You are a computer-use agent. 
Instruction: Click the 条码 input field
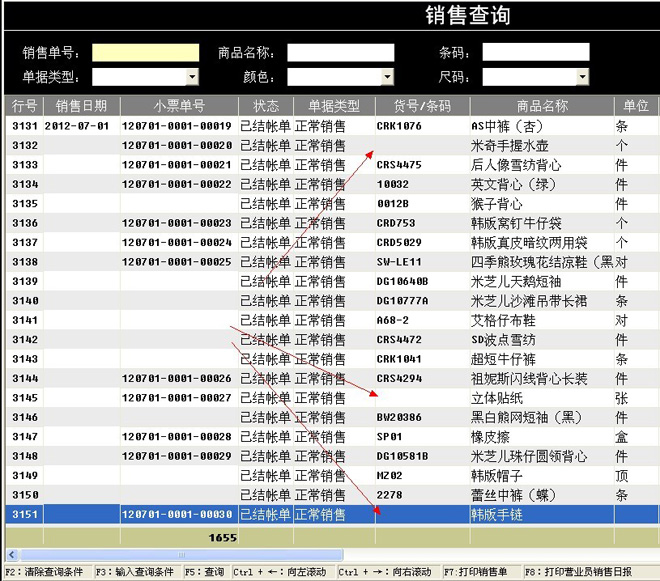coord(535,52)
